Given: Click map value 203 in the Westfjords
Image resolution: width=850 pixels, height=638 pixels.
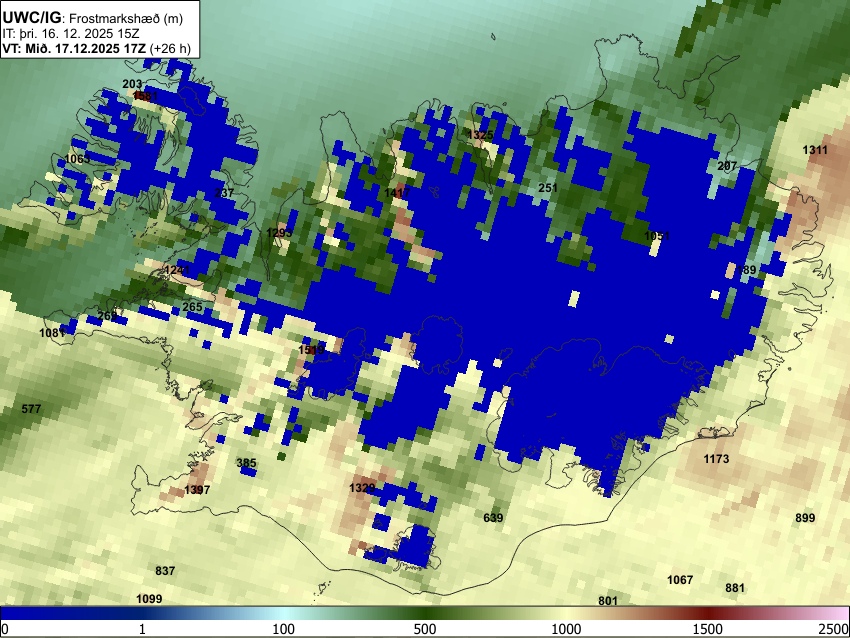Looking at the screenshot, I should (x=132, y=84).
